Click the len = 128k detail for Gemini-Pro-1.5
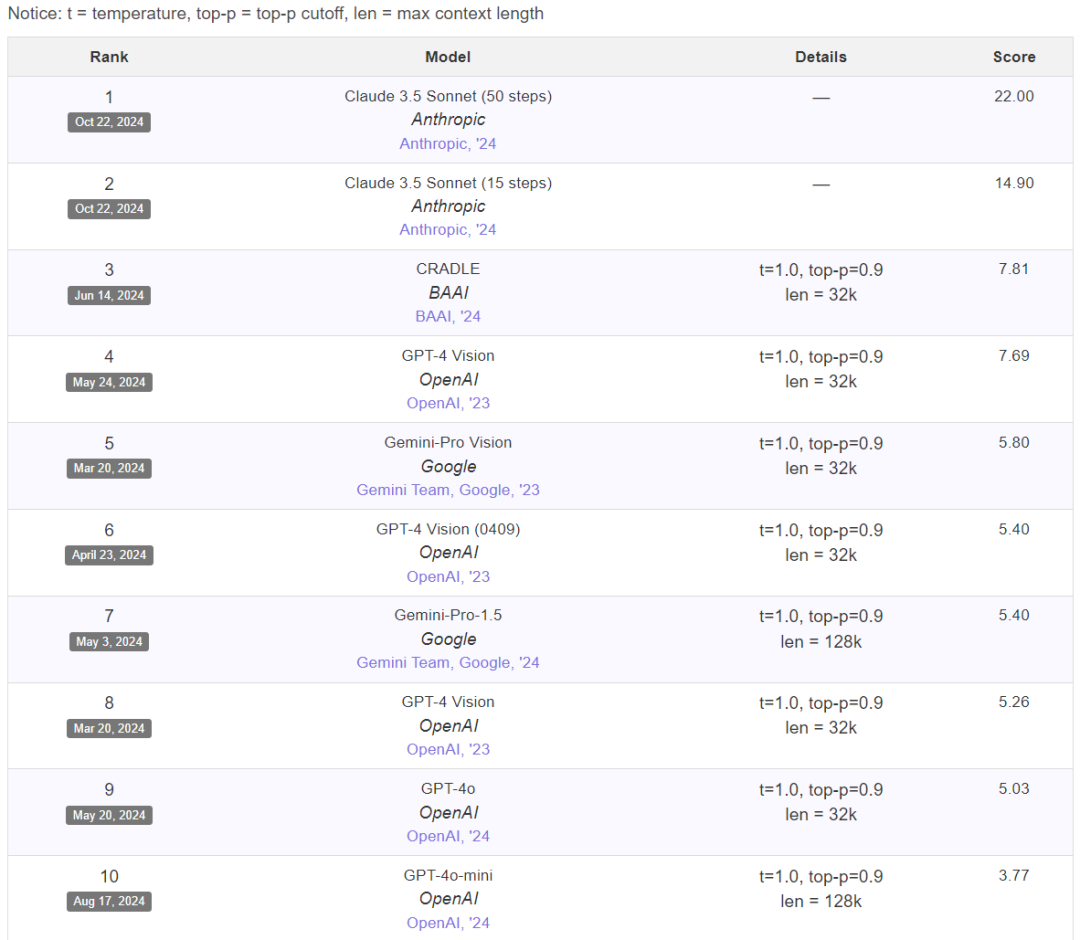 click(820, 642)
